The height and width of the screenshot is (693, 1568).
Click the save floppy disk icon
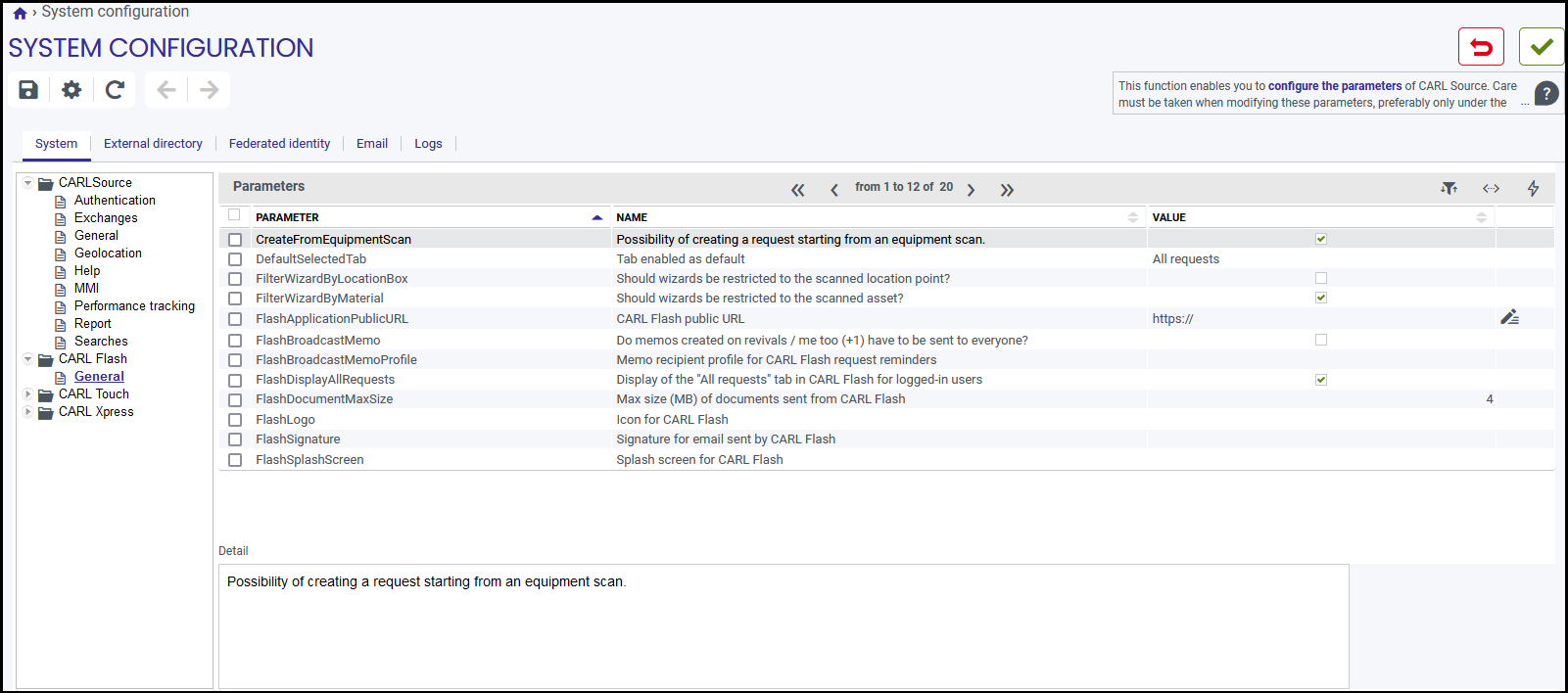(x=28, y=90)
